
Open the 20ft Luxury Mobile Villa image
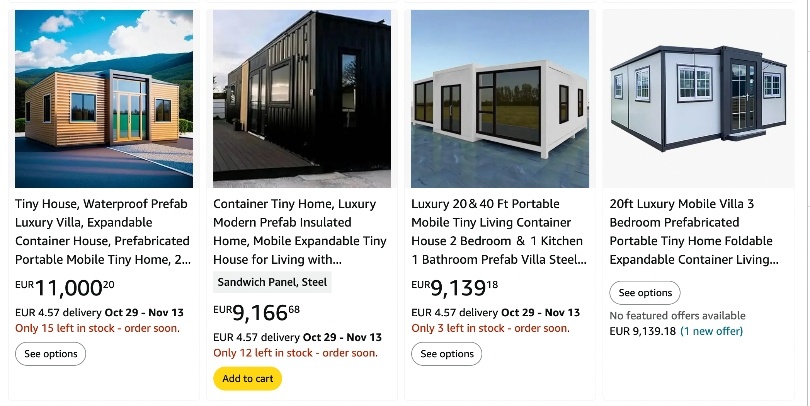pos(699,98)
